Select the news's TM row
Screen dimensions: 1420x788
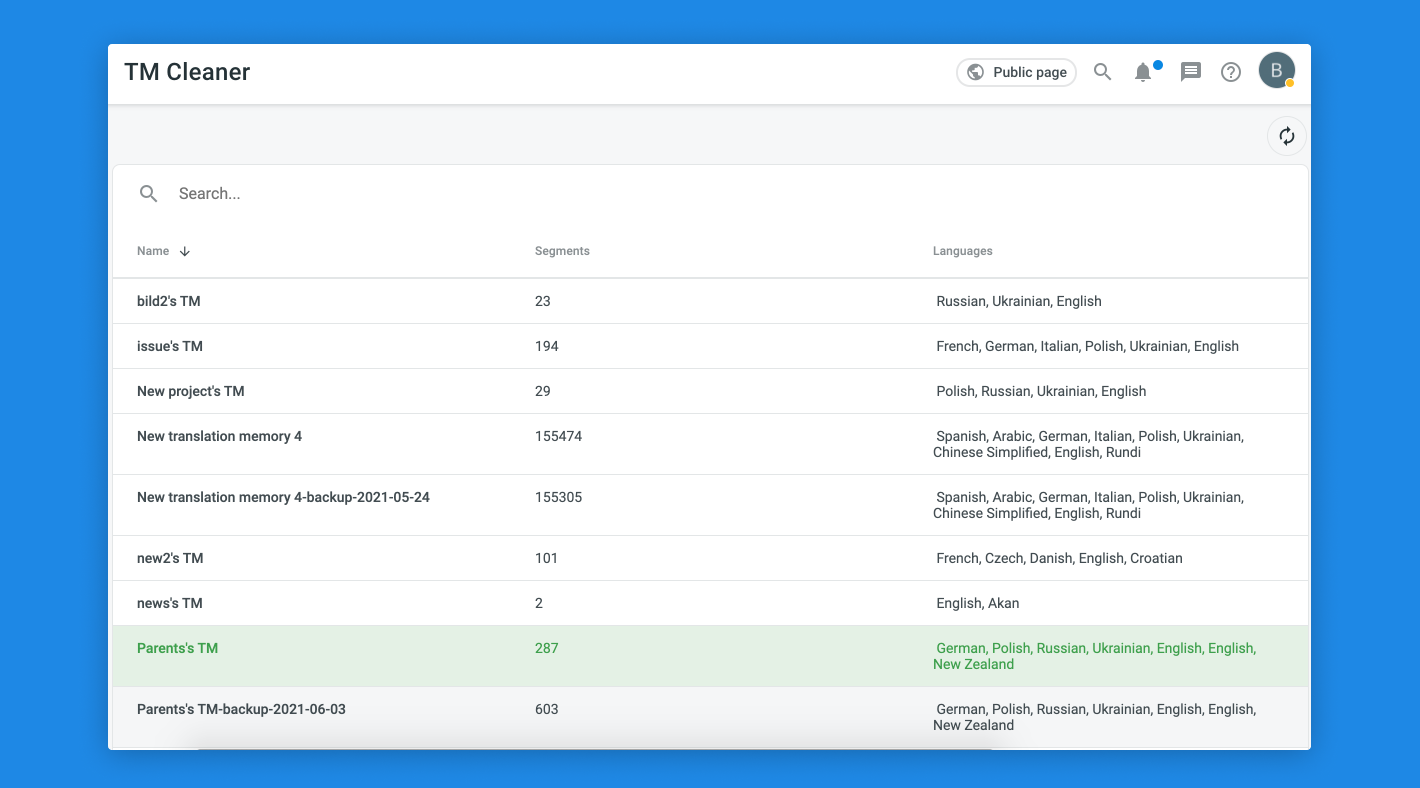pyautogui.click(x=710, y=603)
